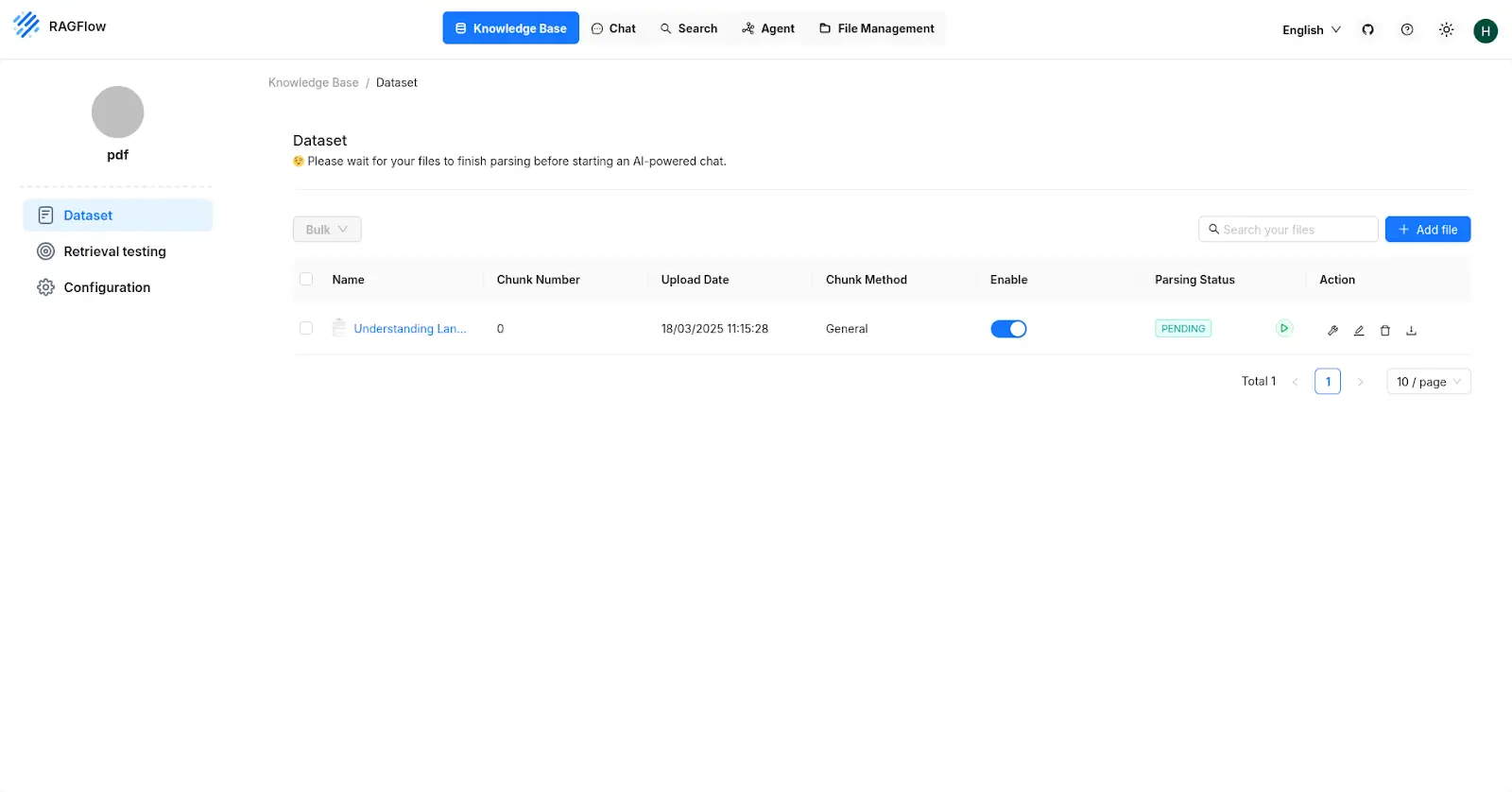This screenshot has height=792, width=1512.
Task: Click the RAGFlow logo icon
Action: [26, 26]
